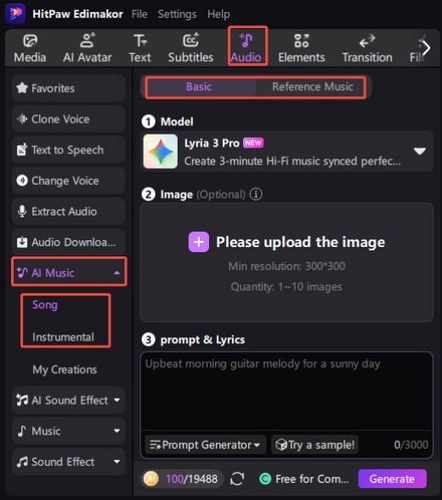Show the Image option info icon
The width and height of the screenshot is (442, 500).
256,194
